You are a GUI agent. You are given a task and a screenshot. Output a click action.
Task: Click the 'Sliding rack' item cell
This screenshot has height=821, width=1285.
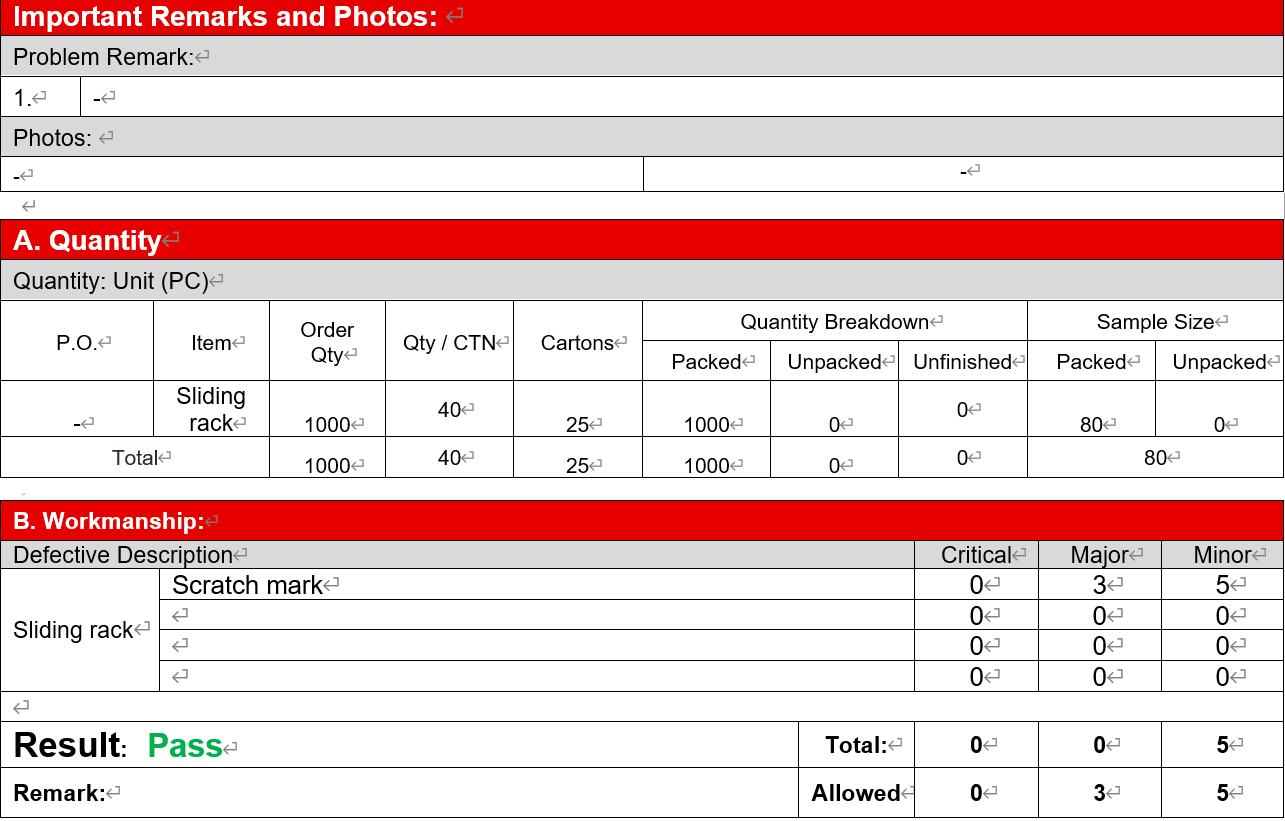click(x=211, y=408)
